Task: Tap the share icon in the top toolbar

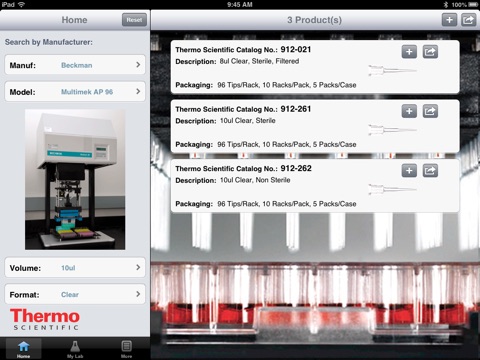Action: pos(468,20)
